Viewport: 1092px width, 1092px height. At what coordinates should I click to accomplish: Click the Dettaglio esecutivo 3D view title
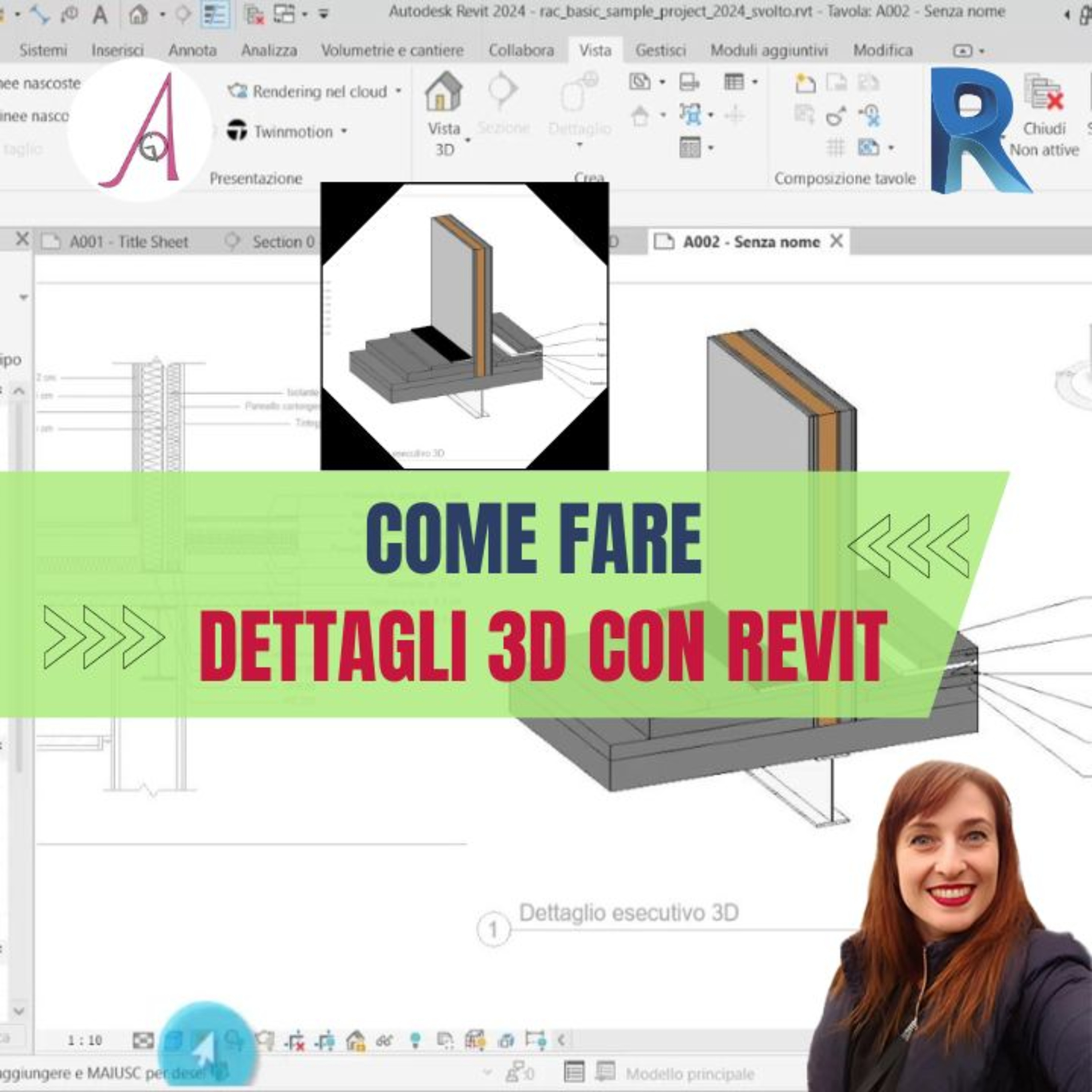point(629,913)
